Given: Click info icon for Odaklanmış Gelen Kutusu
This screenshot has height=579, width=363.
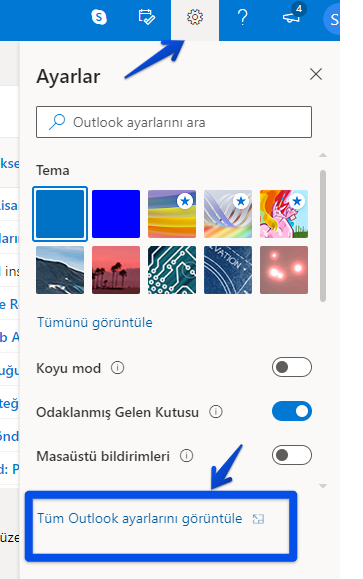Looking at the screenshot, I should point(216,411).
